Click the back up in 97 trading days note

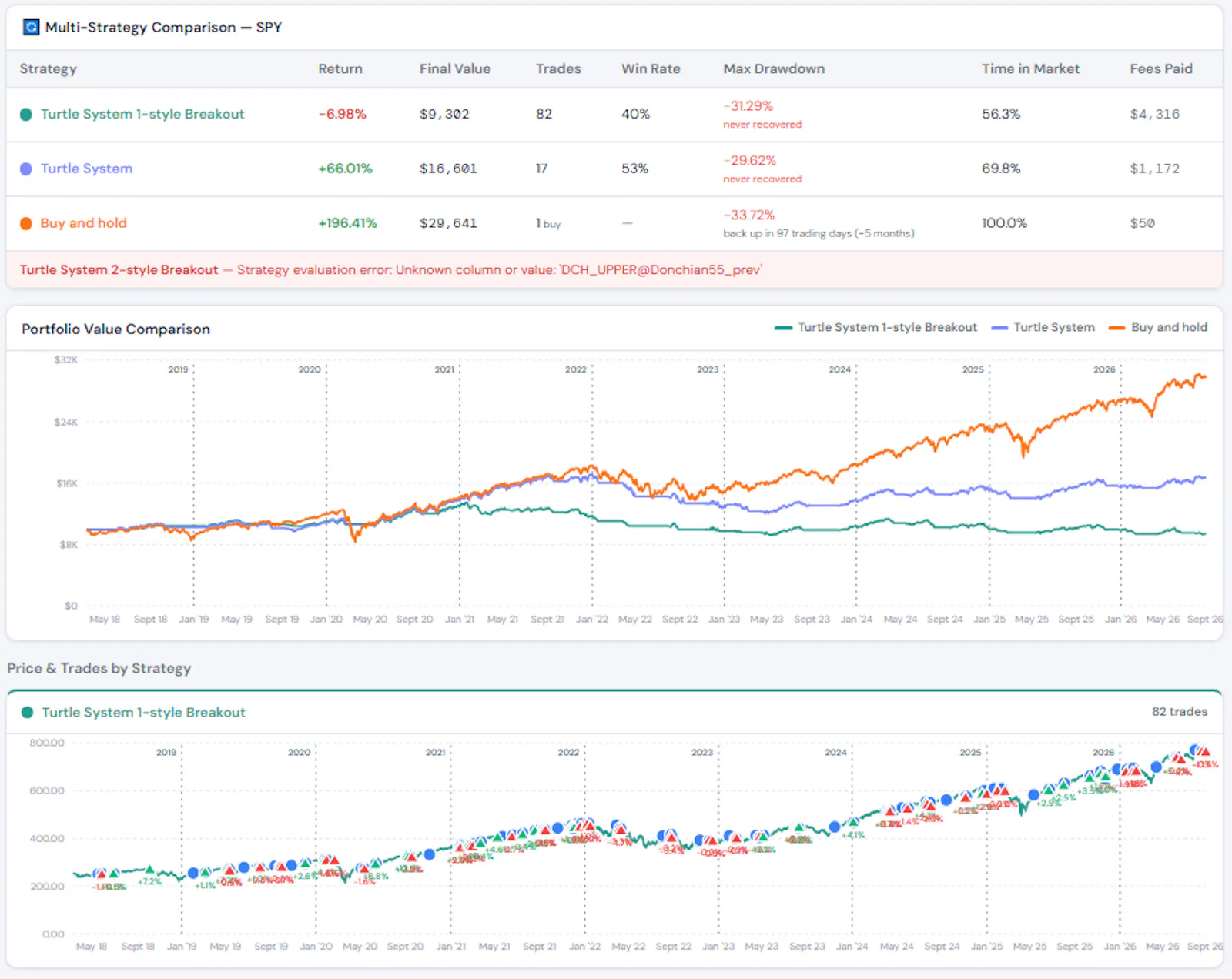819,234
